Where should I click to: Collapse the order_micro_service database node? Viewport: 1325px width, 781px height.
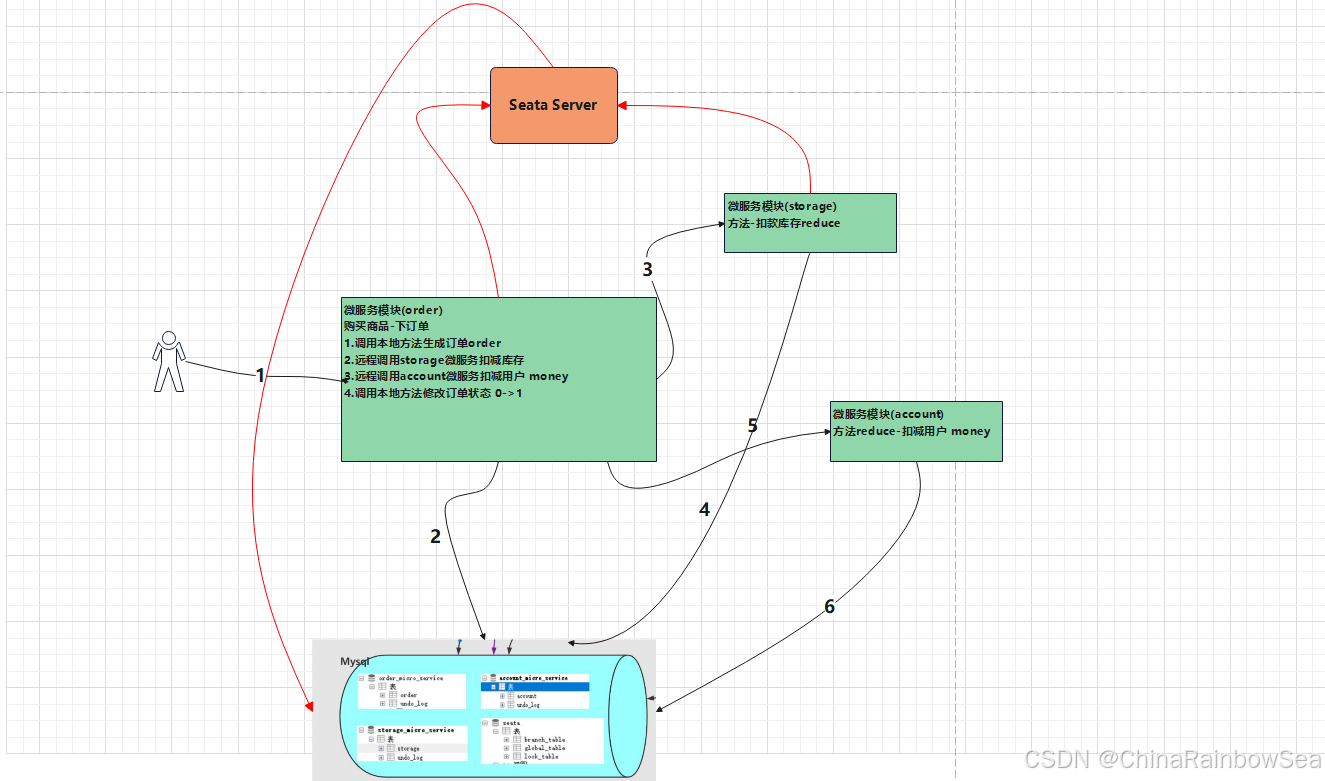[x=362, y=678]
